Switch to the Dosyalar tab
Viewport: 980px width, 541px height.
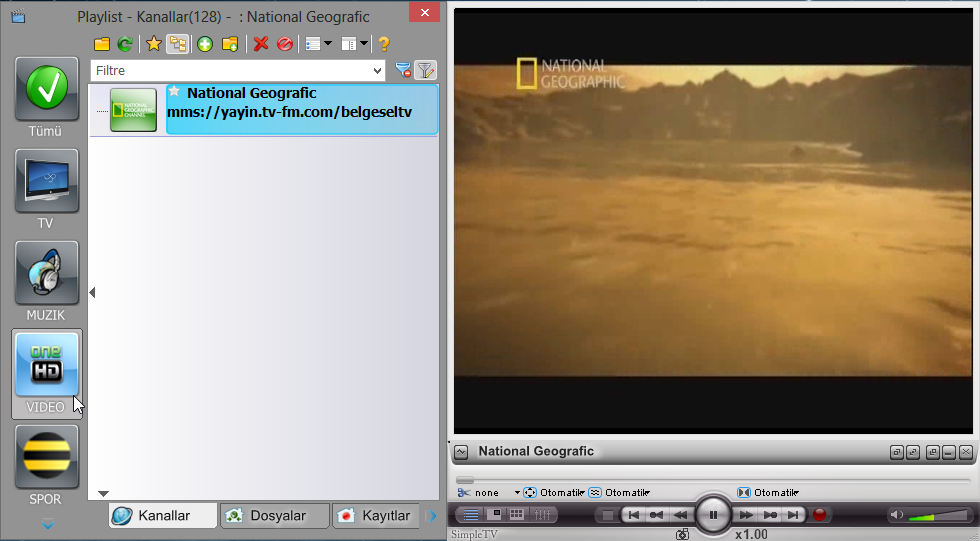point(274,516)
